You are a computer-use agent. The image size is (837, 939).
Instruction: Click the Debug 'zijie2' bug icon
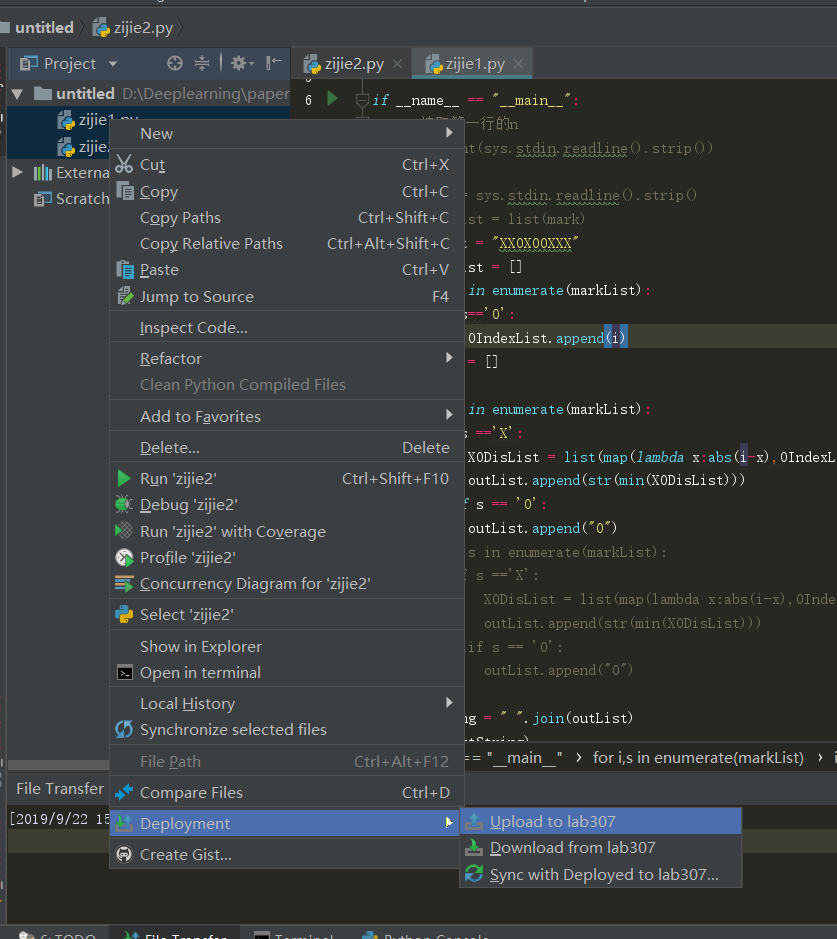coord(124,504)
